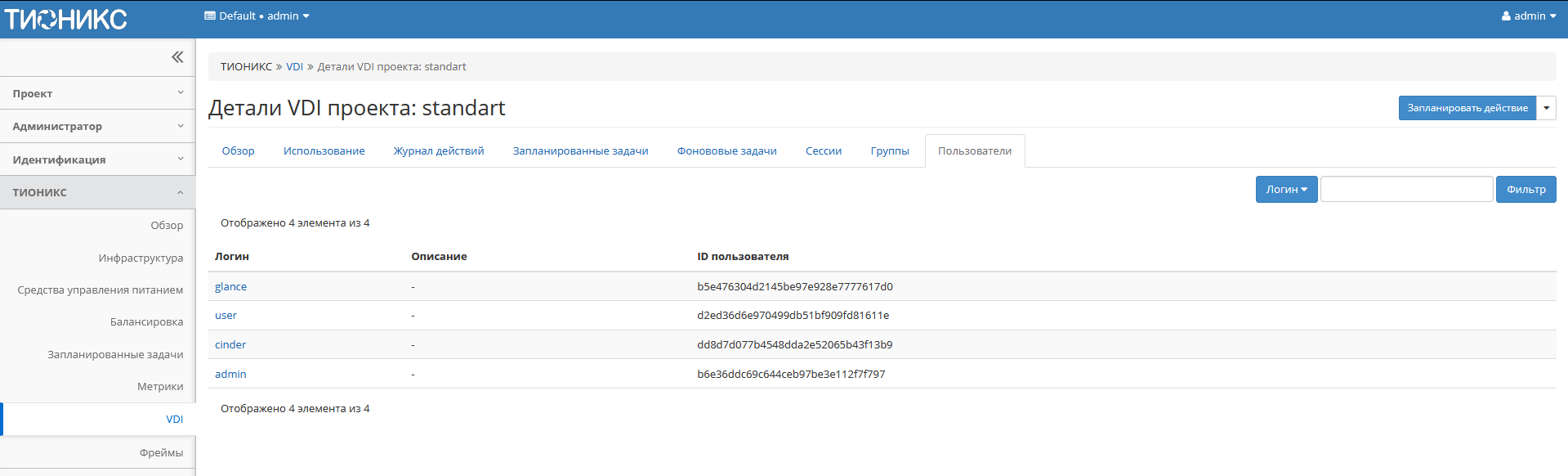
Task: Select the Группы tab
Action: (x=889, y=151)
